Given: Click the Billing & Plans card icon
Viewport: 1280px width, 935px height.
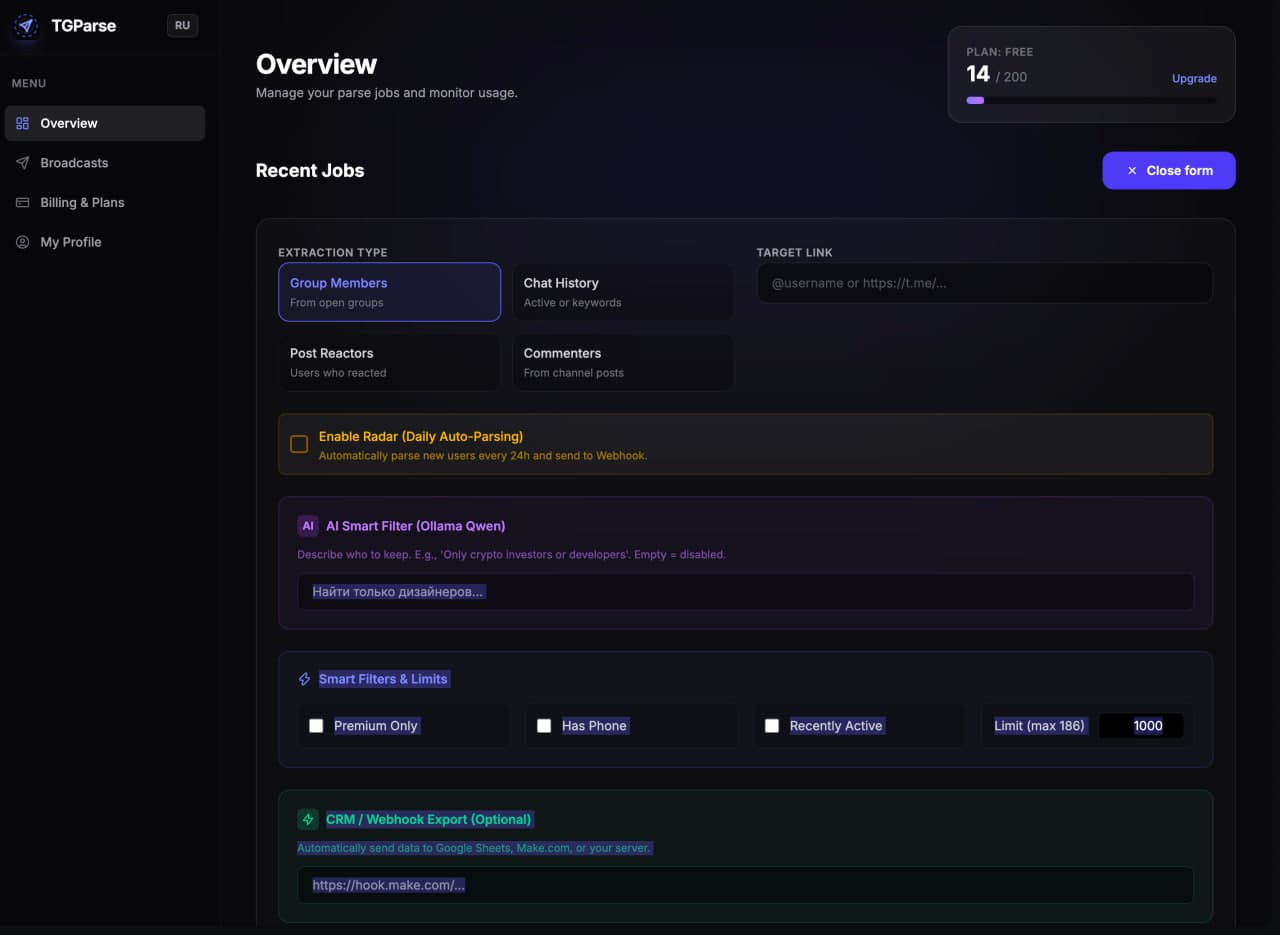Looking at the screenshot, I should (x=22, y=202).
